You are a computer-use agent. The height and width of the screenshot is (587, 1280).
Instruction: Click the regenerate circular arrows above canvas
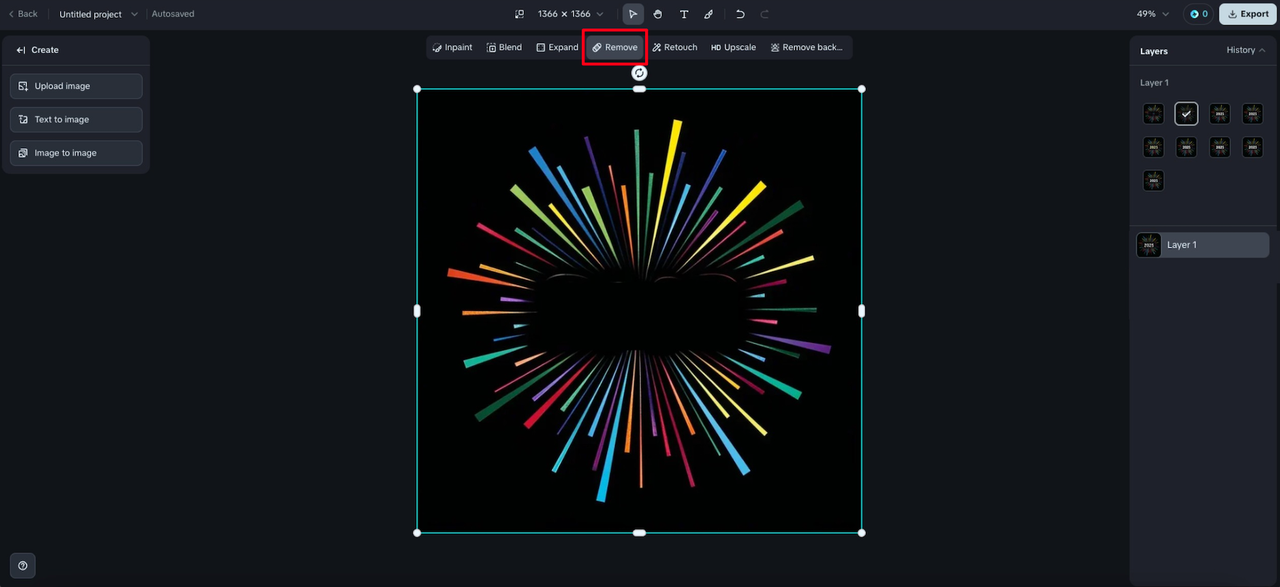tap(639, 73)
